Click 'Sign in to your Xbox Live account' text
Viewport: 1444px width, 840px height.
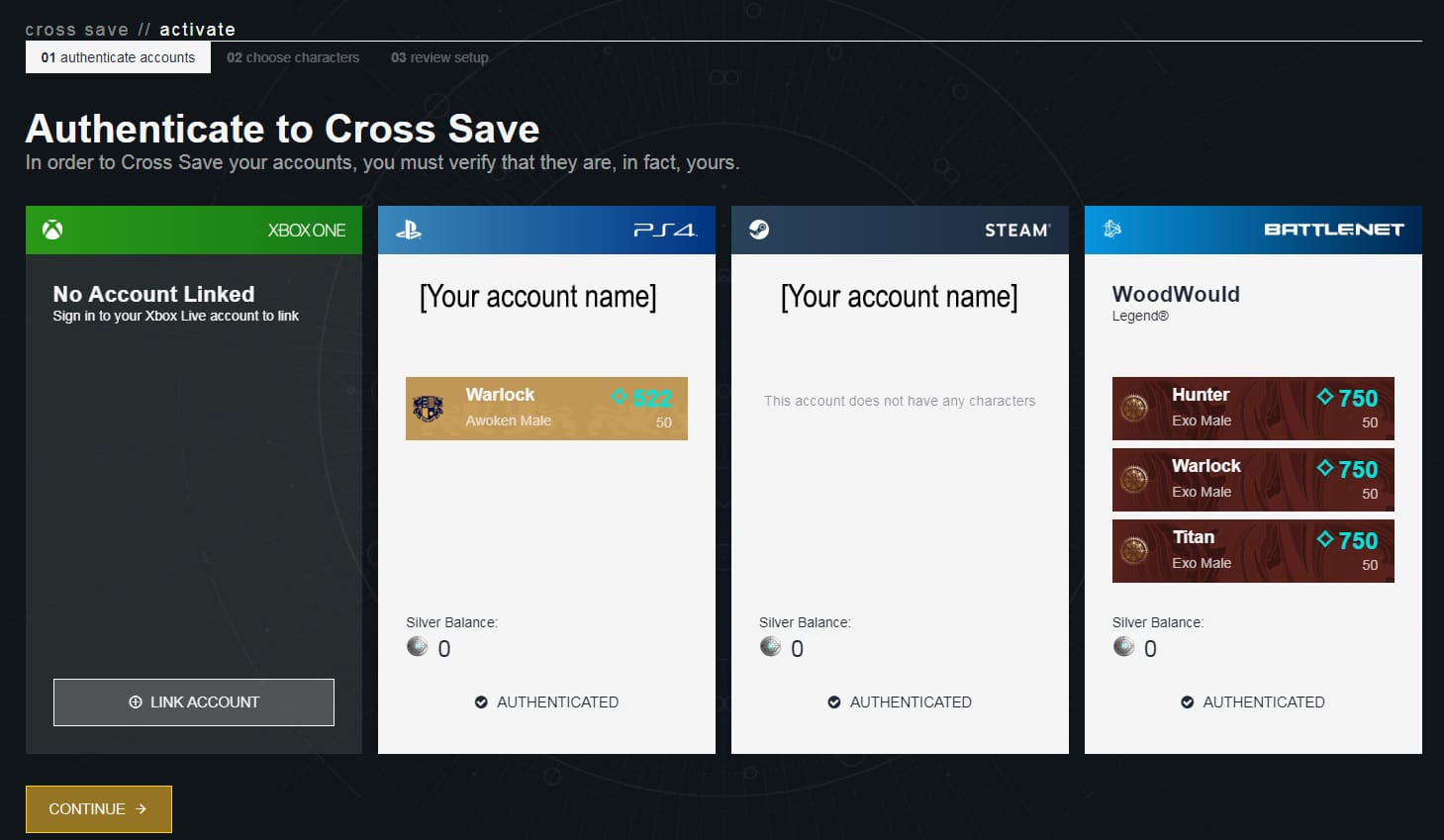(176, 317)
